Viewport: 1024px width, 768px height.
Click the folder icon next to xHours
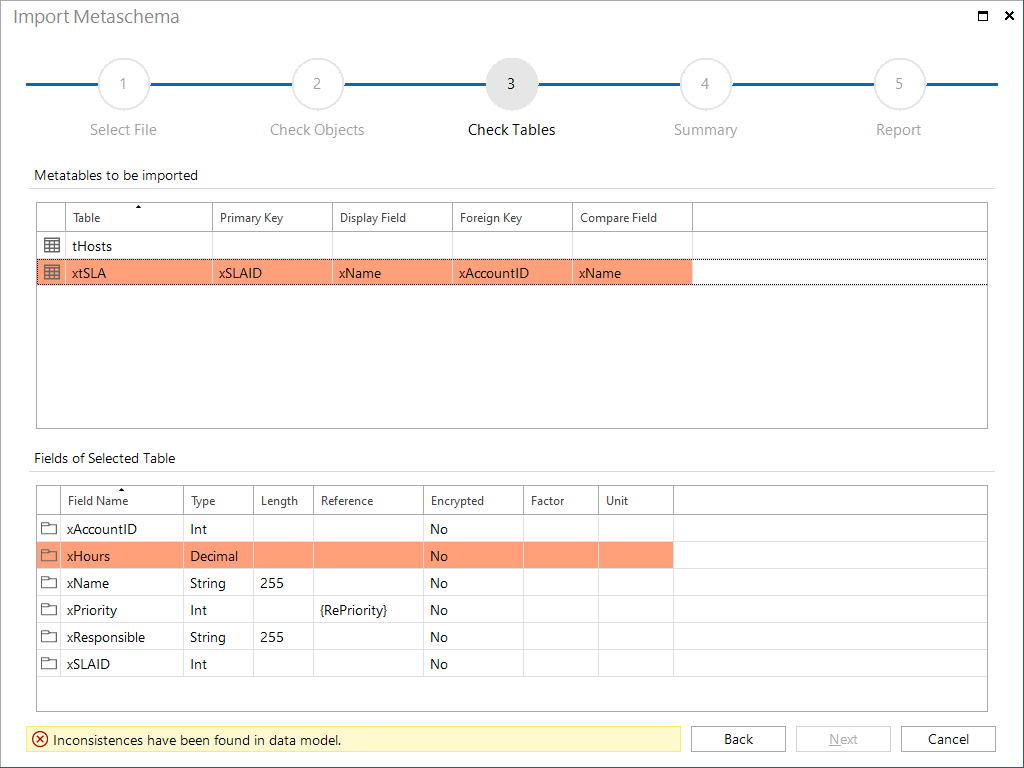(x=49, y=555)
